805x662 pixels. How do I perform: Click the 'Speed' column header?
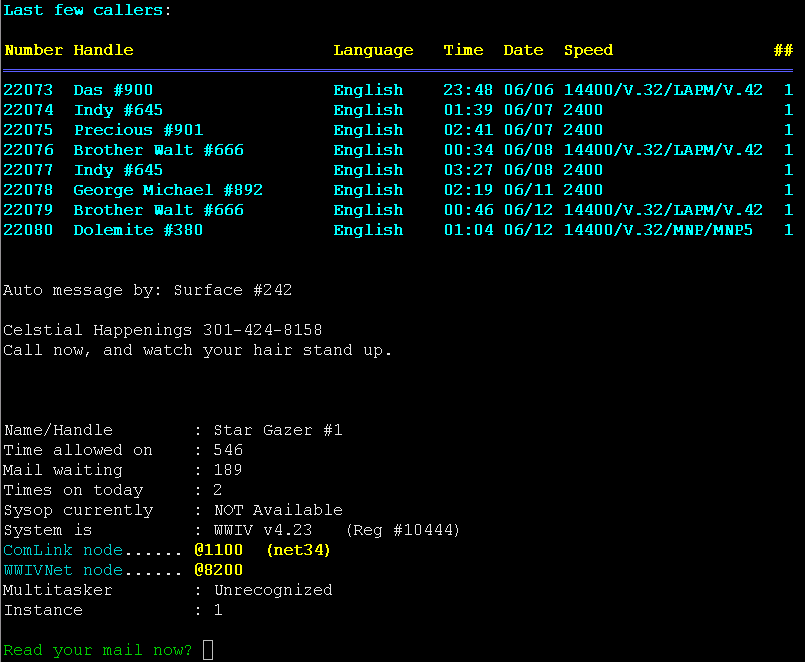(588, 50)
